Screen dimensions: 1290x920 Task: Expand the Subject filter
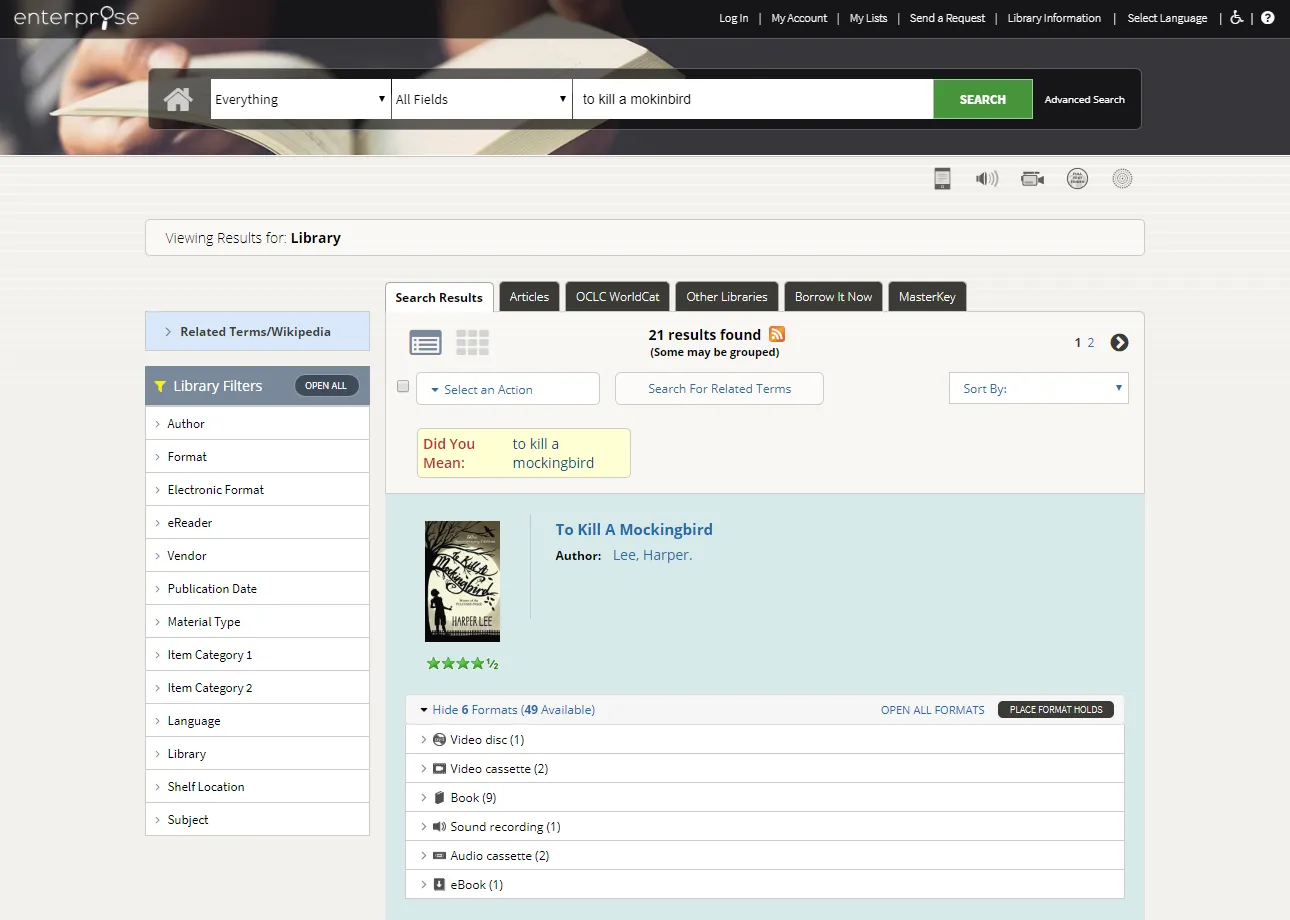257,820
